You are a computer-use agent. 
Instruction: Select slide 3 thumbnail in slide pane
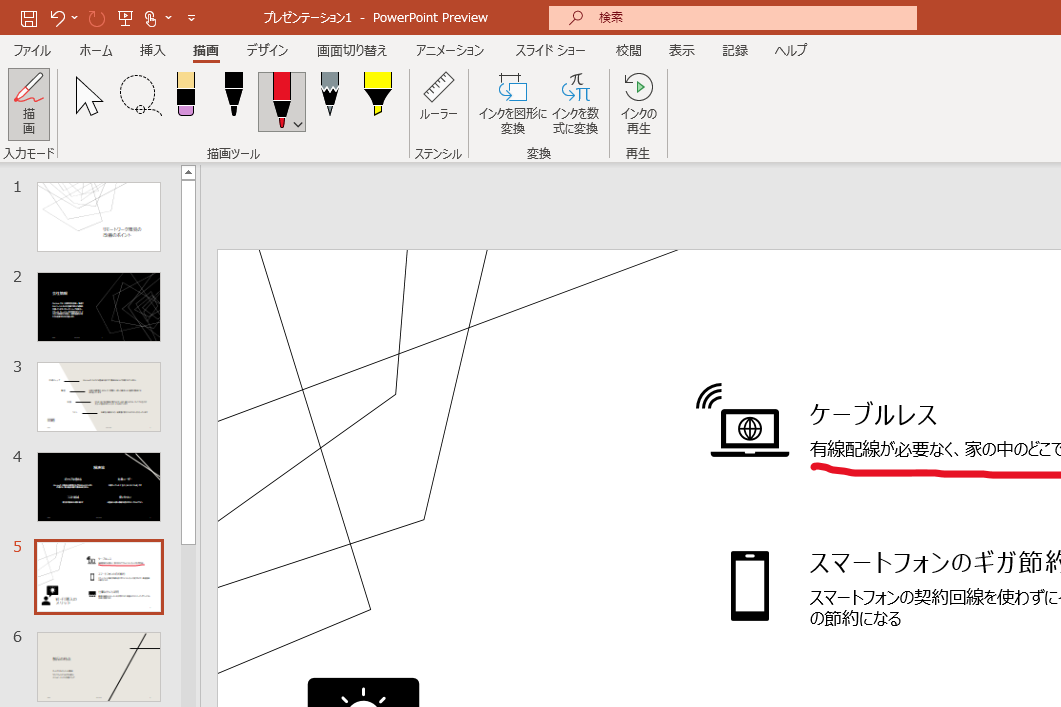tap(98, 396)
